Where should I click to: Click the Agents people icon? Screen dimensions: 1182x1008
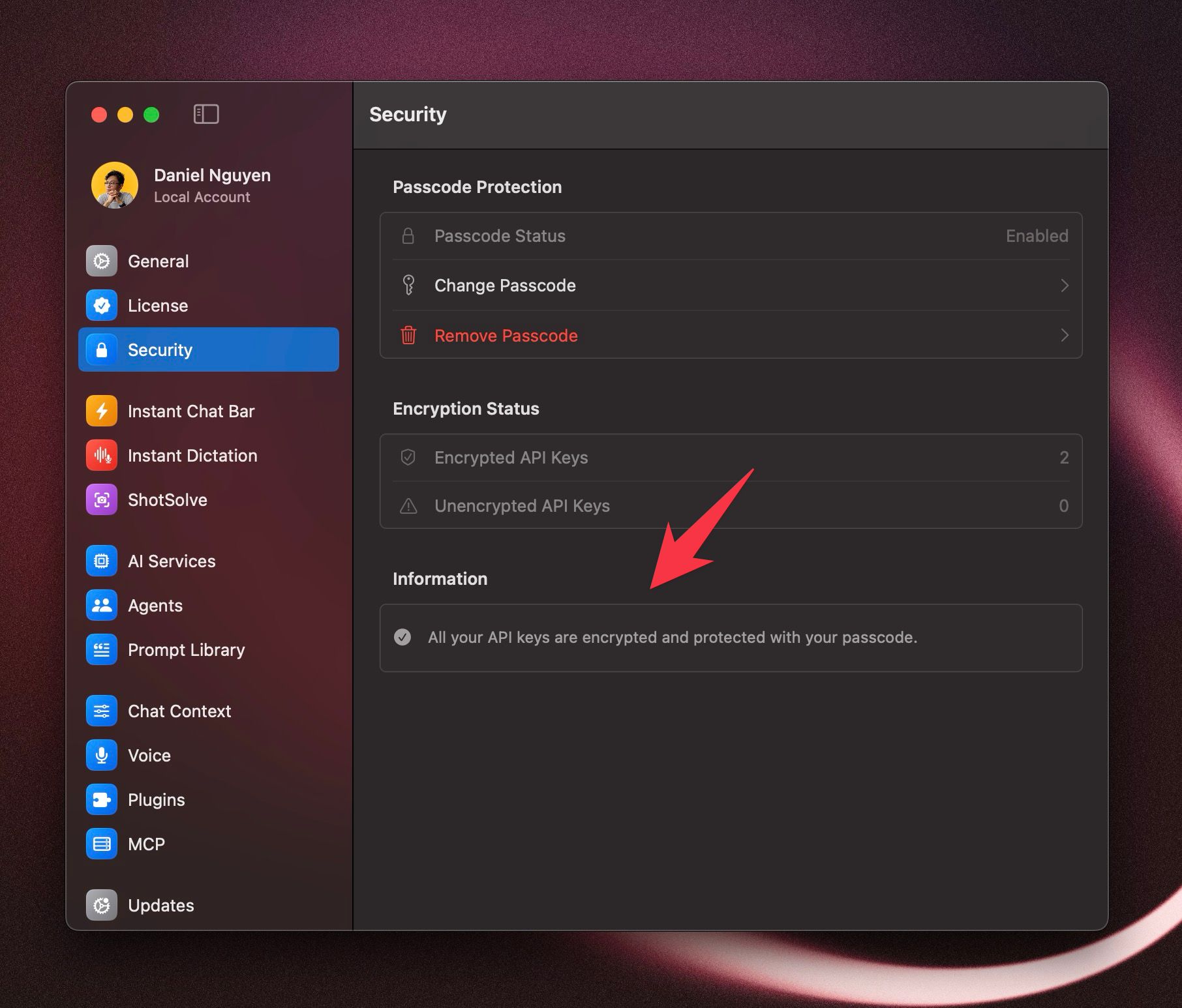tap(102, 606)
